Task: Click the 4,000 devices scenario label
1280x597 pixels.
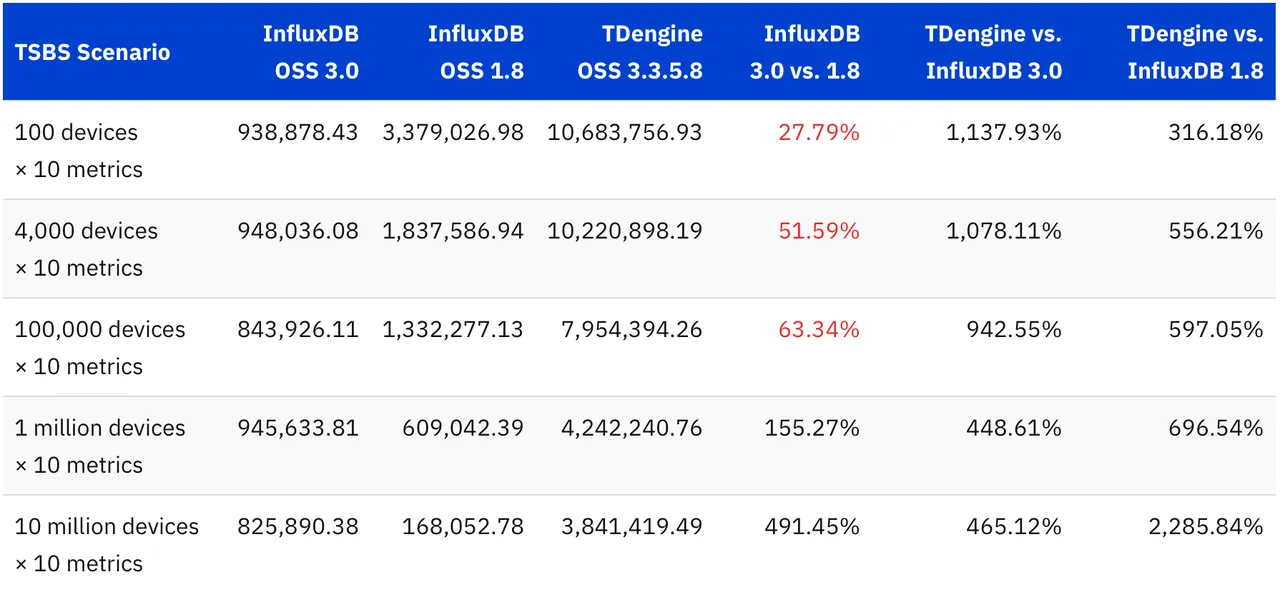Action: point(86,249)
